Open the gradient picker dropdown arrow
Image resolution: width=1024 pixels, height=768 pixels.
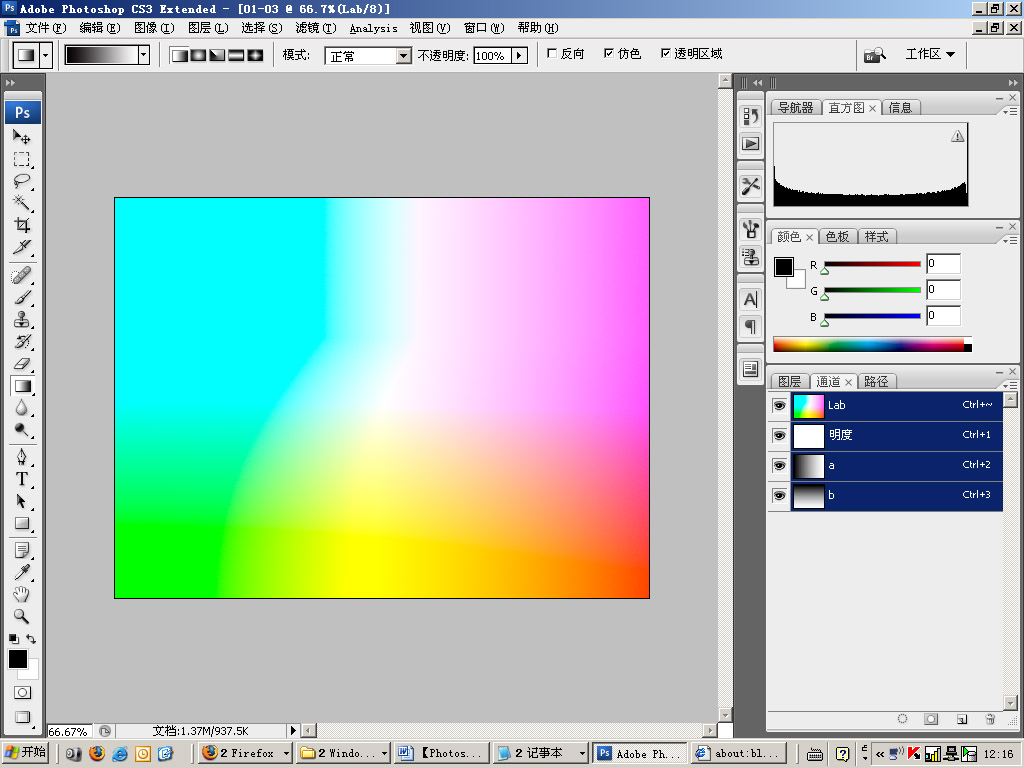pyautogui.click(x=144, y=56)
